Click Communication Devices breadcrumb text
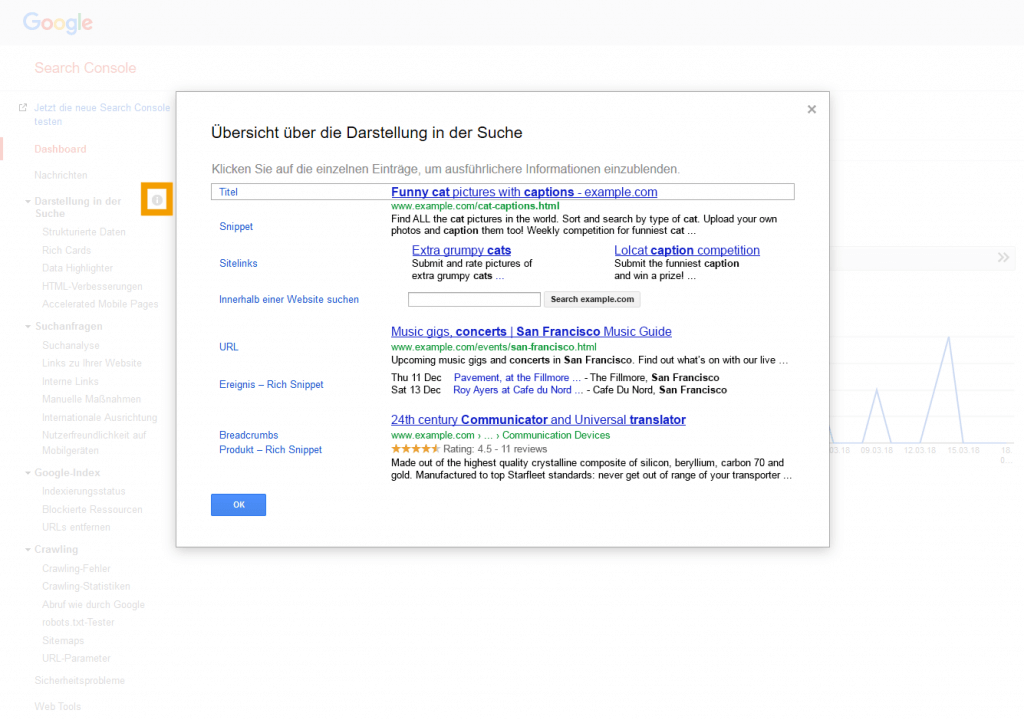Viewport: 1024px width, 720px height. pyautogui.click(x=556, y=435)
